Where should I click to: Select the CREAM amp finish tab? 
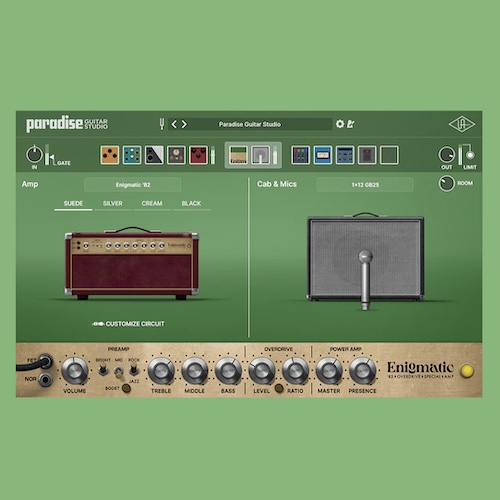[x=152, y=204]
